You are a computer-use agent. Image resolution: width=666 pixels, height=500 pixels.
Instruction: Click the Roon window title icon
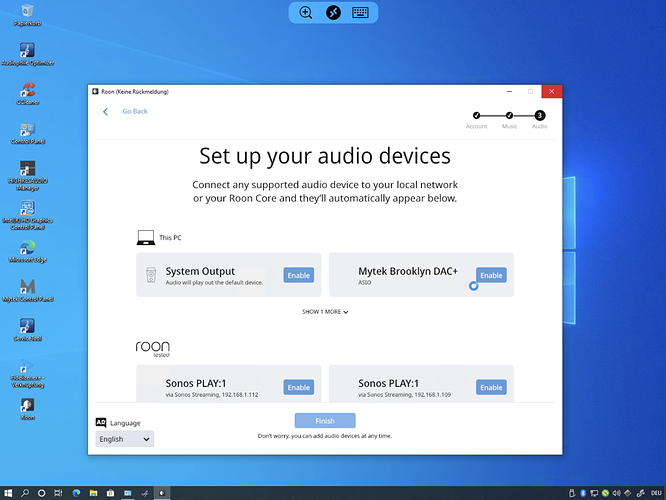pyautogui.click(x=95, y=91)
